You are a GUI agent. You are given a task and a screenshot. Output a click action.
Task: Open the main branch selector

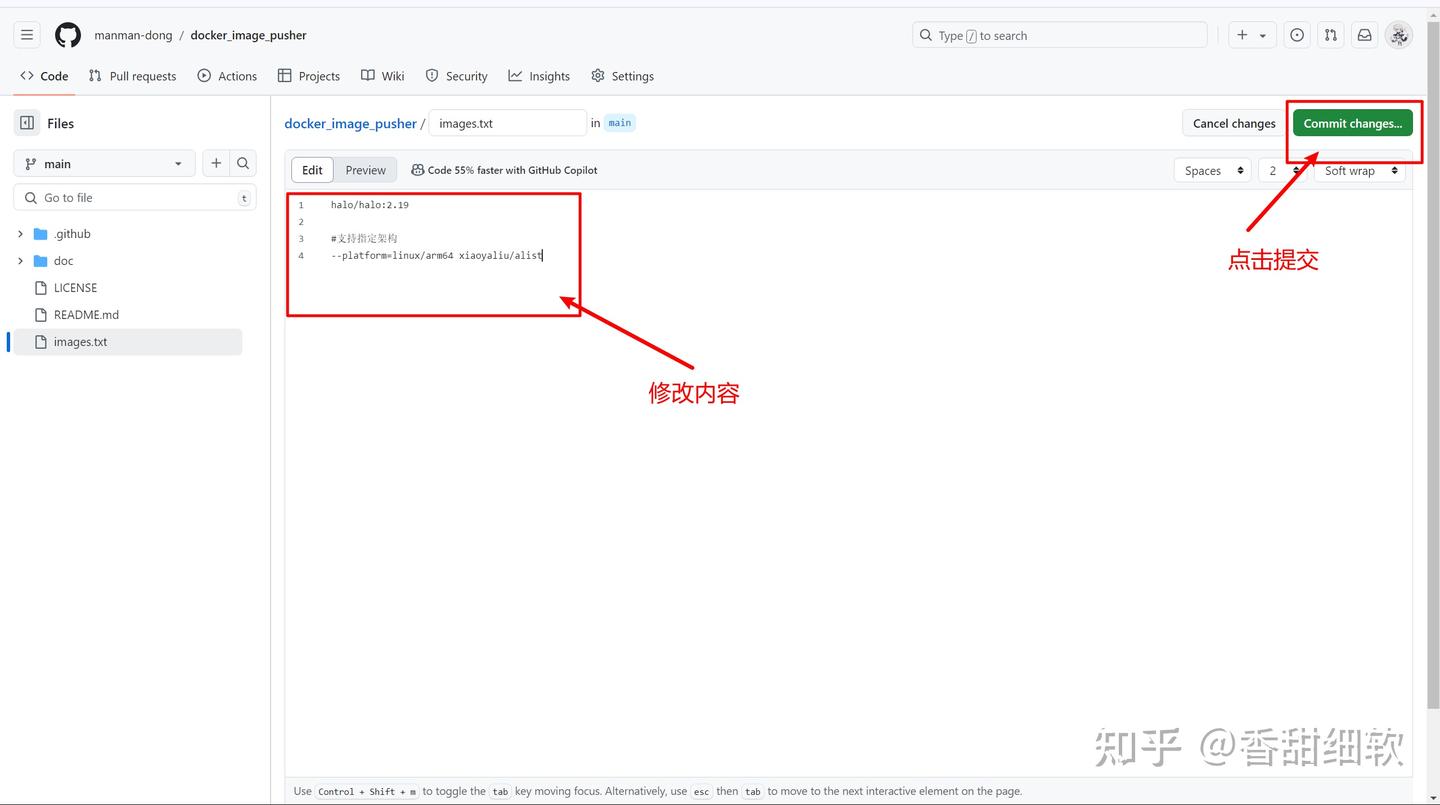tap(103, 162)
